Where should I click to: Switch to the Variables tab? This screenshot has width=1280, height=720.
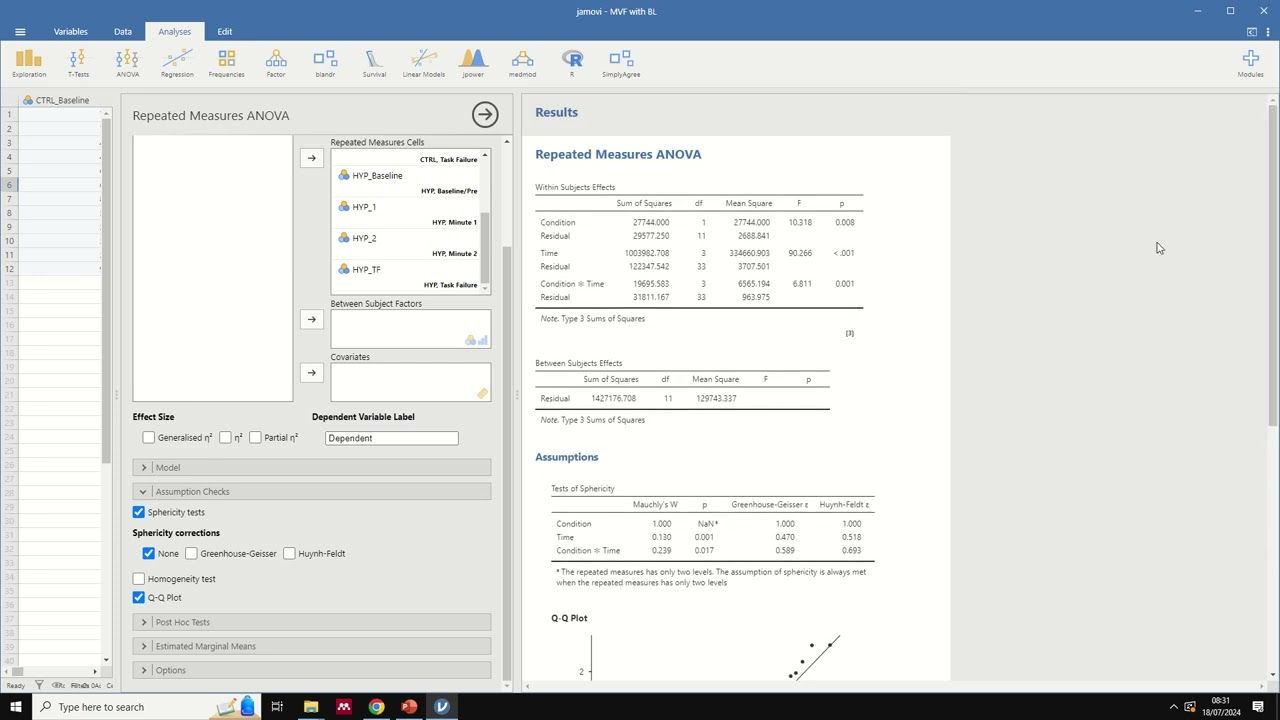(x=70, y=32)
